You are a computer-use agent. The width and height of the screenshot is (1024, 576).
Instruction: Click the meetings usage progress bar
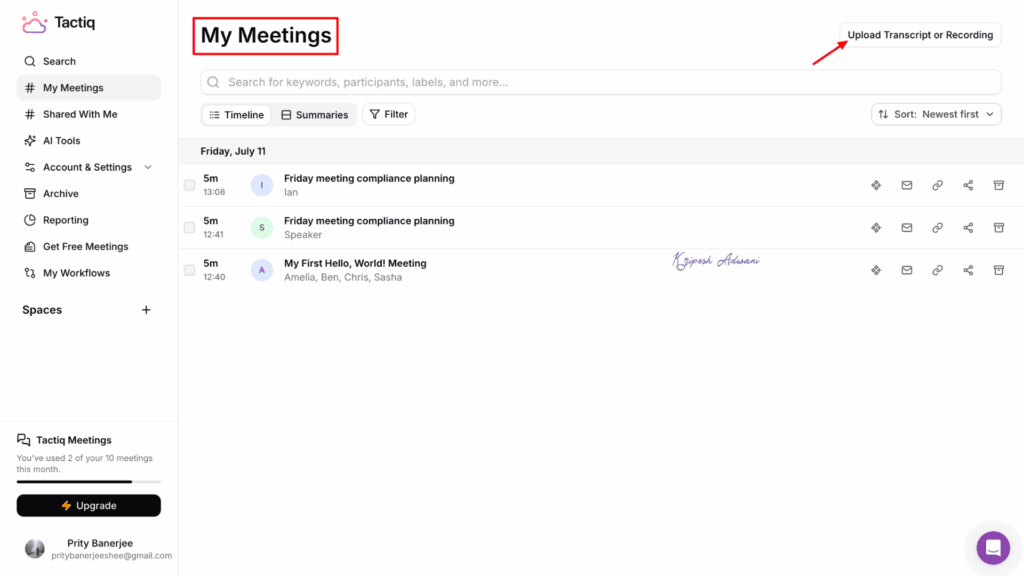(x=88, y=482)
